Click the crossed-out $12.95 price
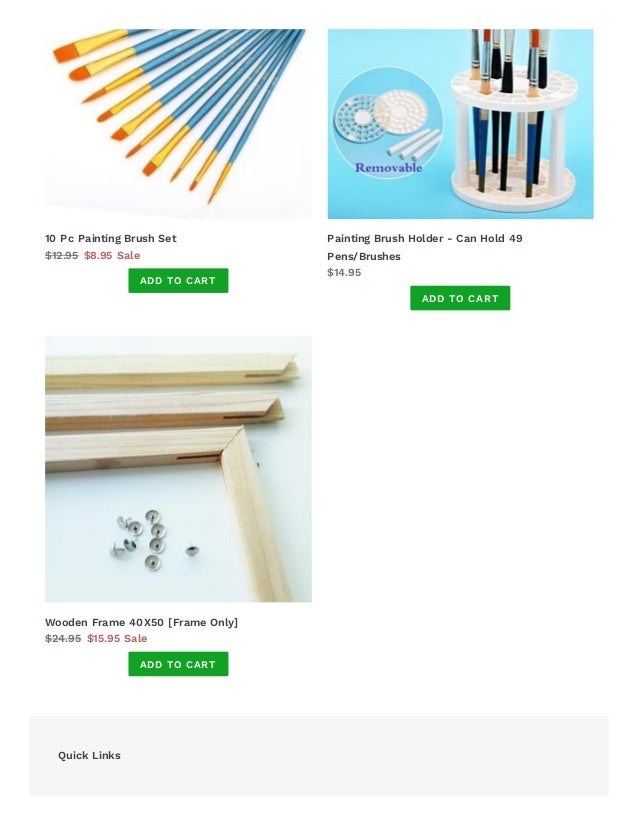638x826 pixels. pyautogui.click(x=62, y=255)
